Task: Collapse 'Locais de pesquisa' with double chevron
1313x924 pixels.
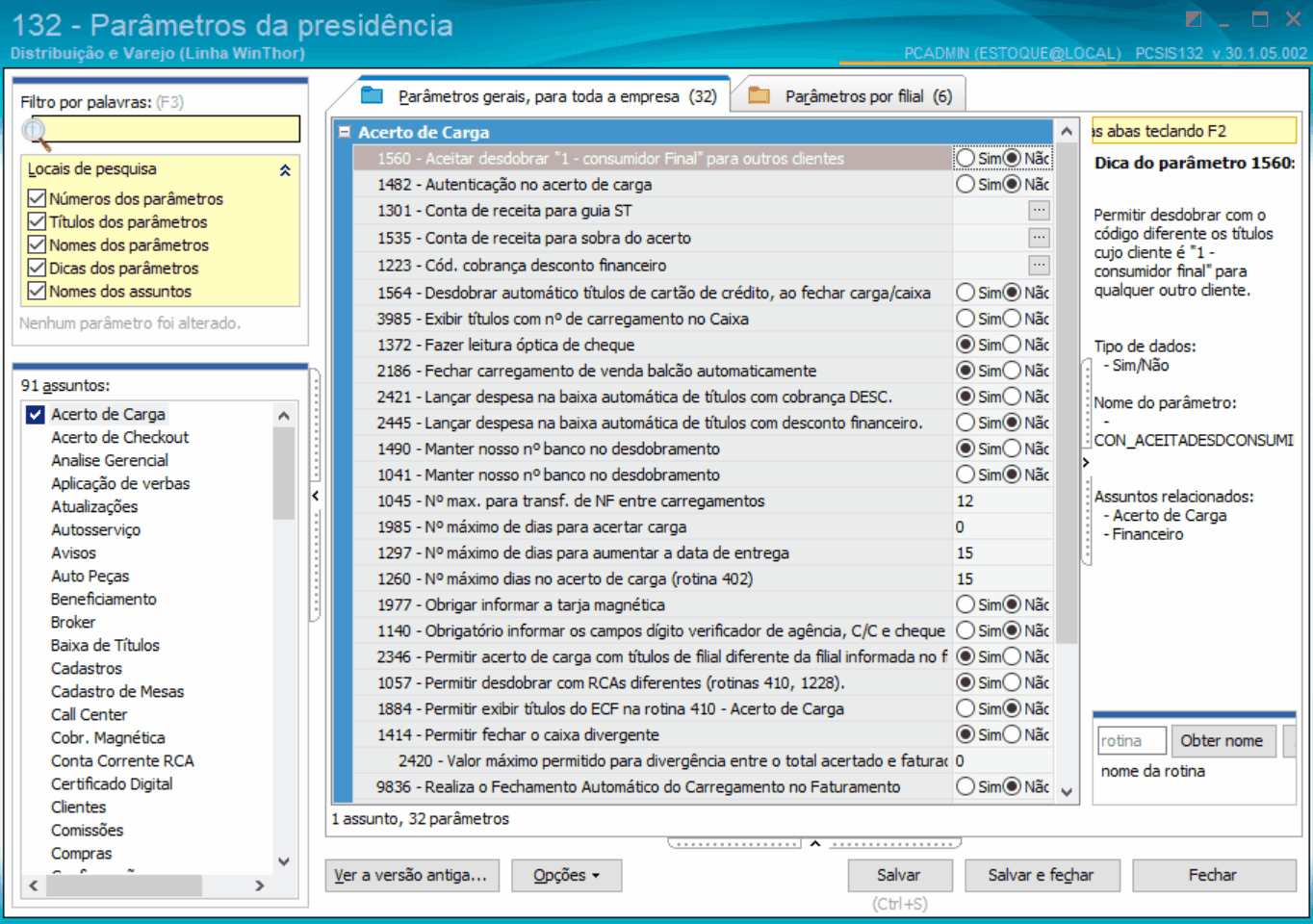Action: coord(285,170)
